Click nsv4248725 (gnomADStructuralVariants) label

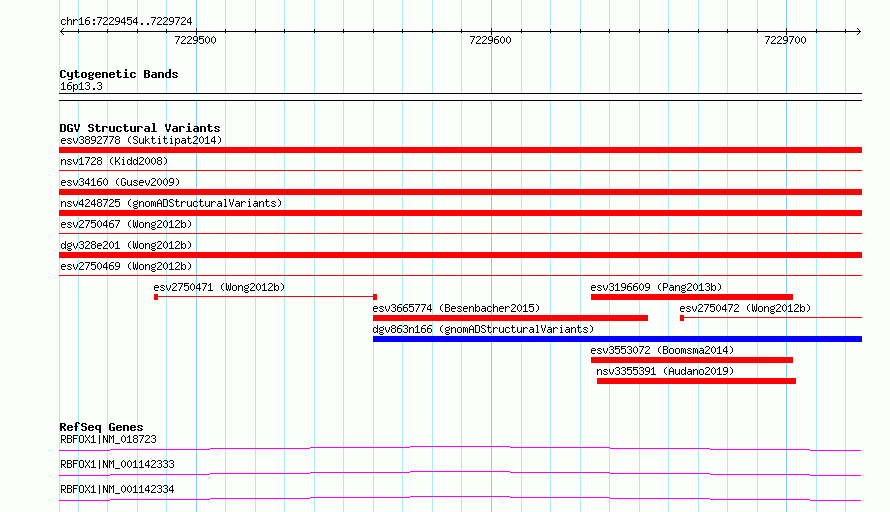[171, 203]
